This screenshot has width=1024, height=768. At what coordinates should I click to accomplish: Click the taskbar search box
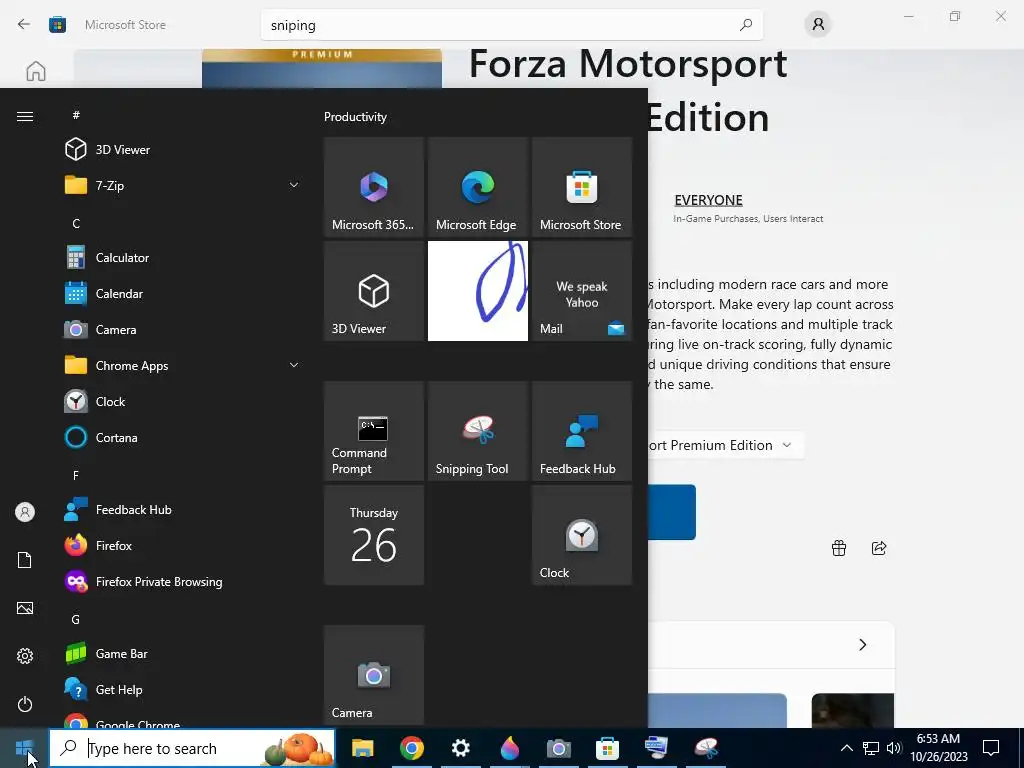click(x=192, y=748)
